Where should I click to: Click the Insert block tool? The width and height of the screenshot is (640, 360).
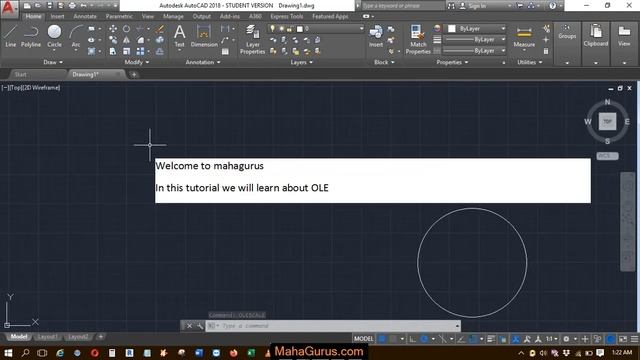[376, 36]
